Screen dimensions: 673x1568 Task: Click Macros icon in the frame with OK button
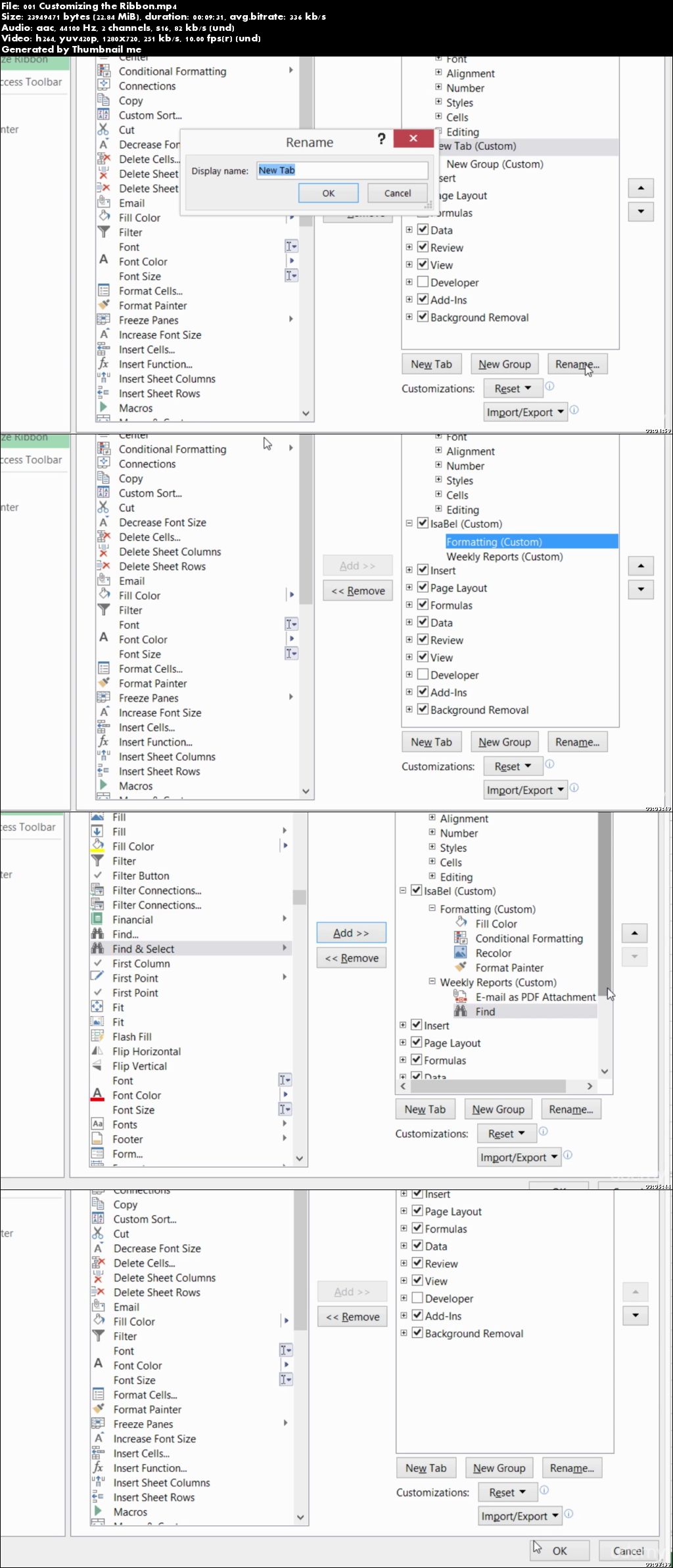coord(98,1511)
